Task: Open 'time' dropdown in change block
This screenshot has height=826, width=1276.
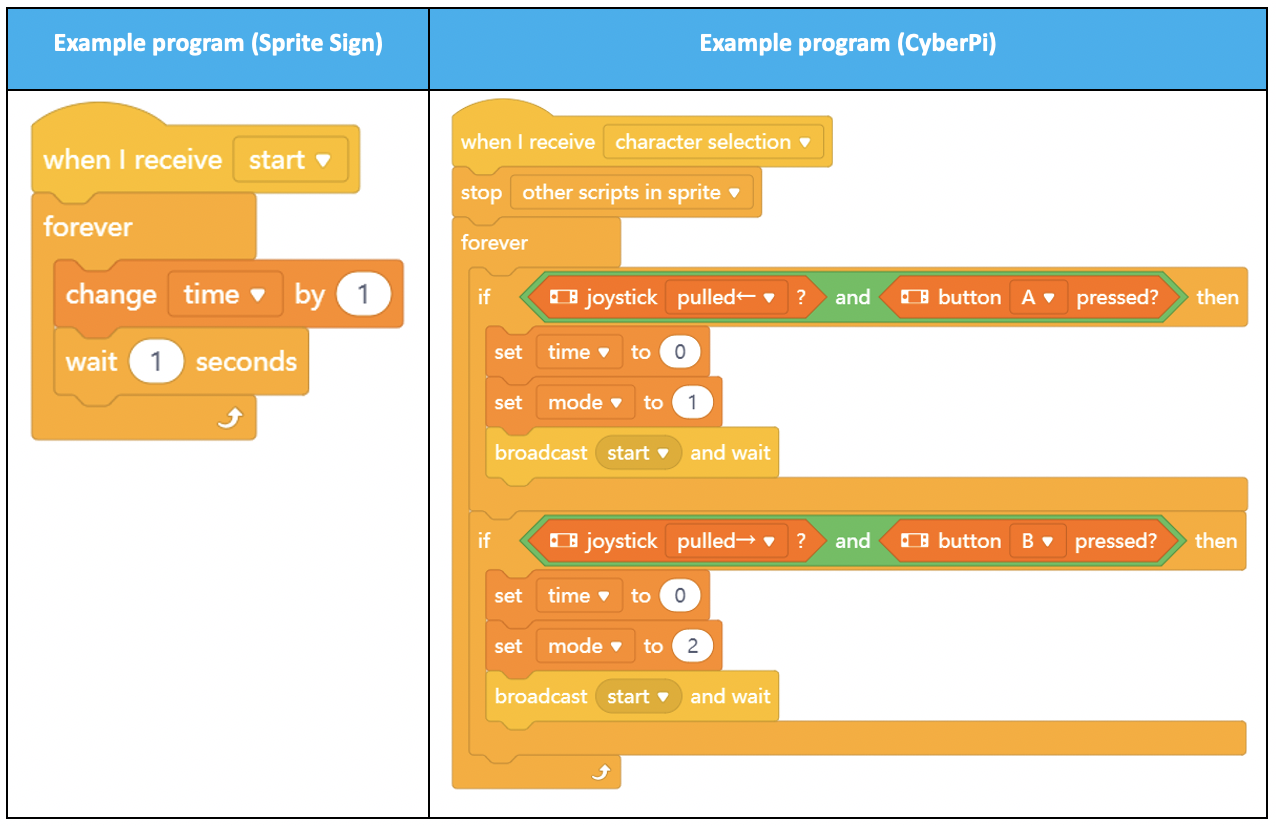Action: point(225,294)
